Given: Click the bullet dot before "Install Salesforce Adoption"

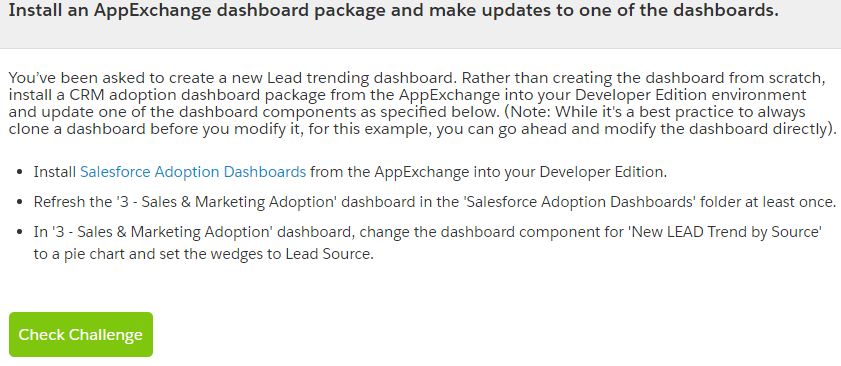Looking at the screenshot, I should click(x=20, y=172).
